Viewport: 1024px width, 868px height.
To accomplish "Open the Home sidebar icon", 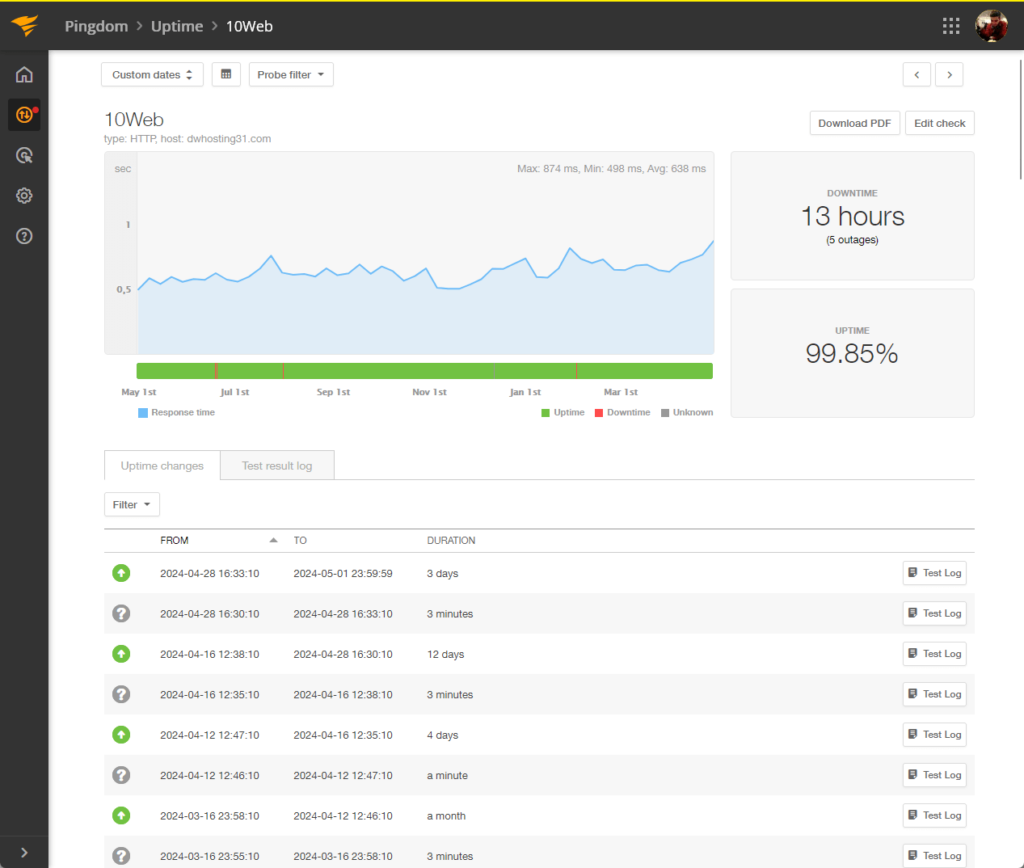I will click(24, 74).
